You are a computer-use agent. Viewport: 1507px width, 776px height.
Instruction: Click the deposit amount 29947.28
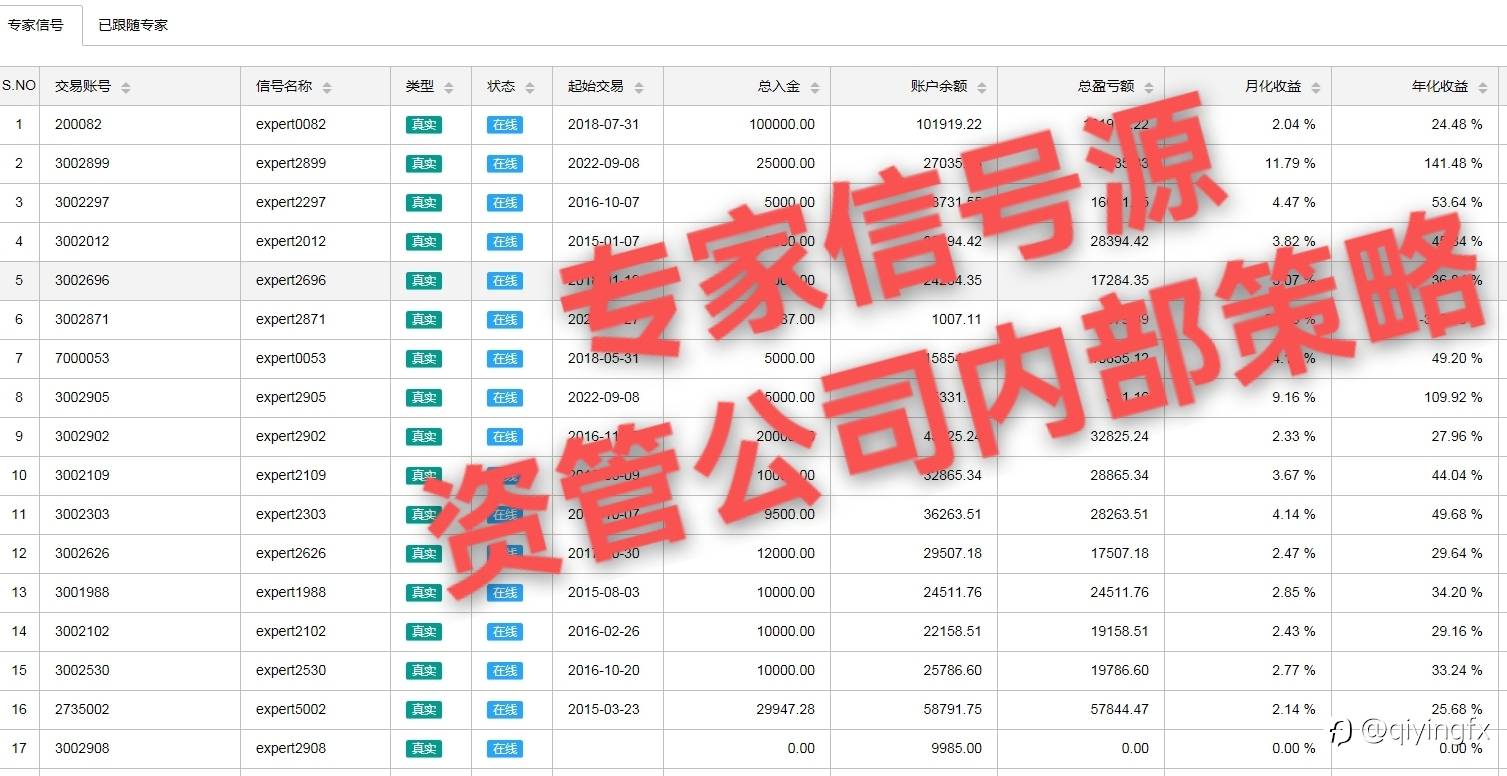coord(786,710)
